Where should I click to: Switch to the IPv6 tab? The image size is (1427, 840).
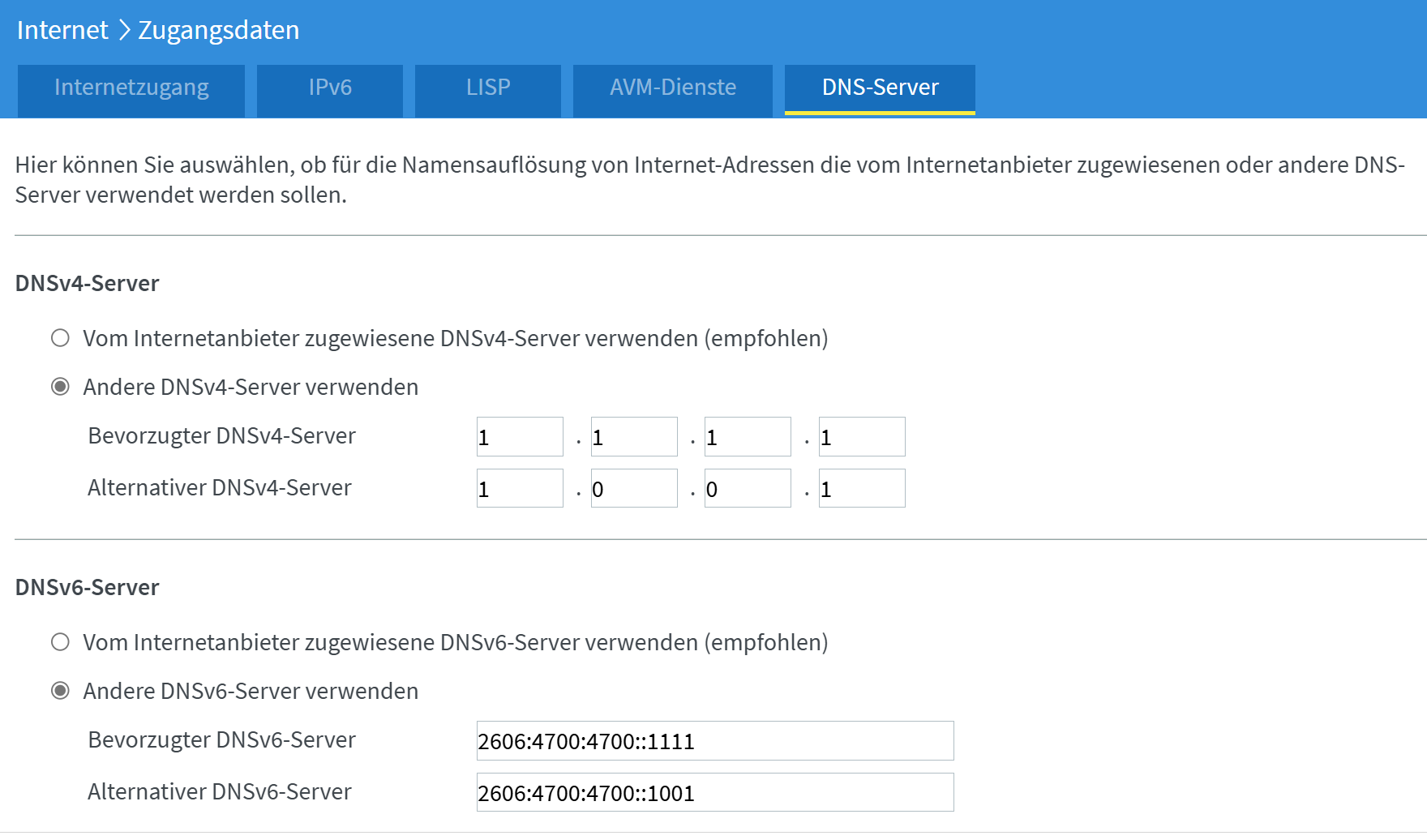[x=330, y=88]
